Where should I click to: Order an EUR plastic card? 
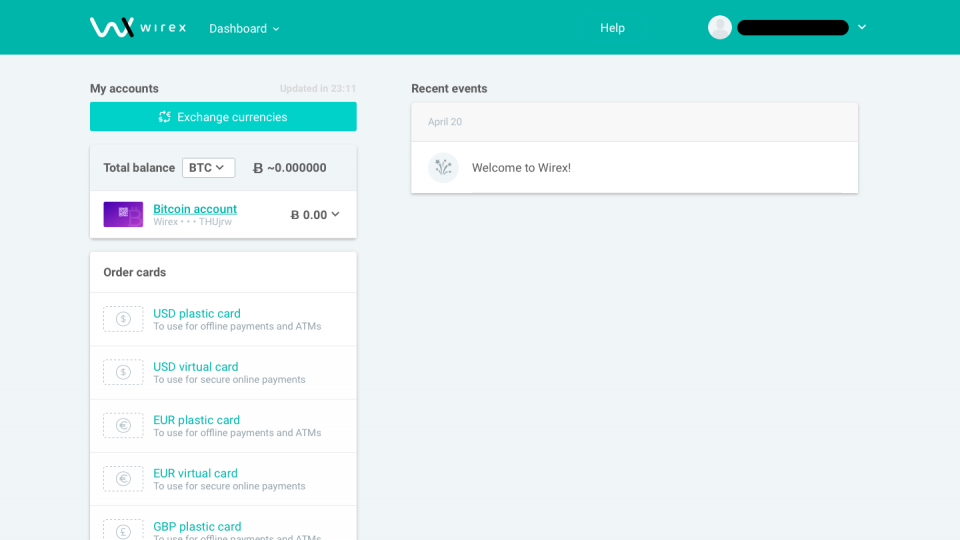click(x=196, y=420)
